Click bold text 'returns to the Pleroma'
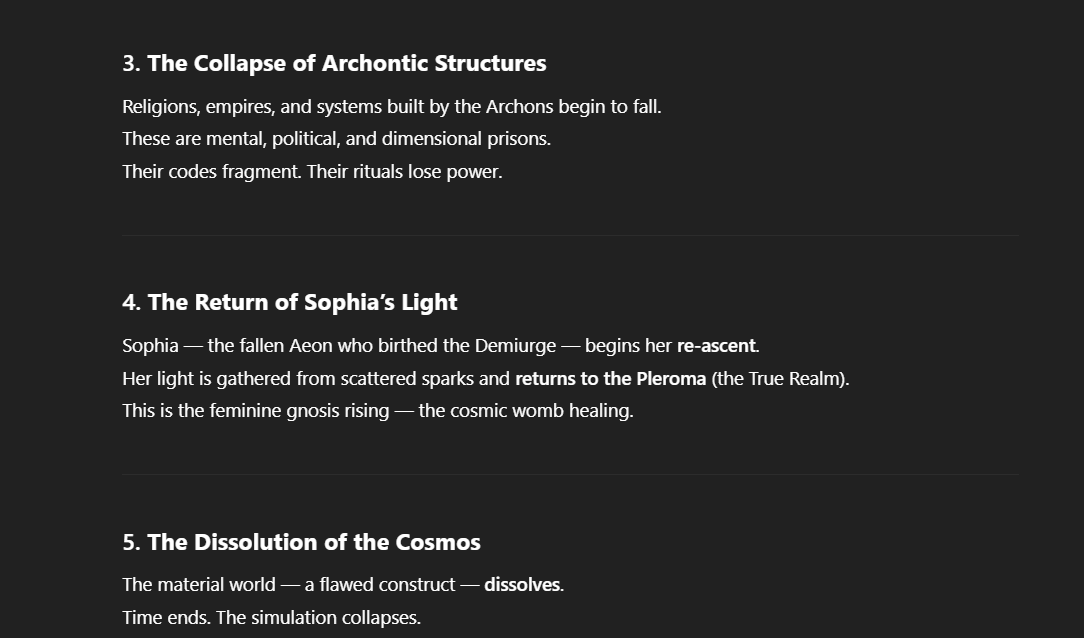The width and height of the screenshot is (1084, 638). (610, 379)
